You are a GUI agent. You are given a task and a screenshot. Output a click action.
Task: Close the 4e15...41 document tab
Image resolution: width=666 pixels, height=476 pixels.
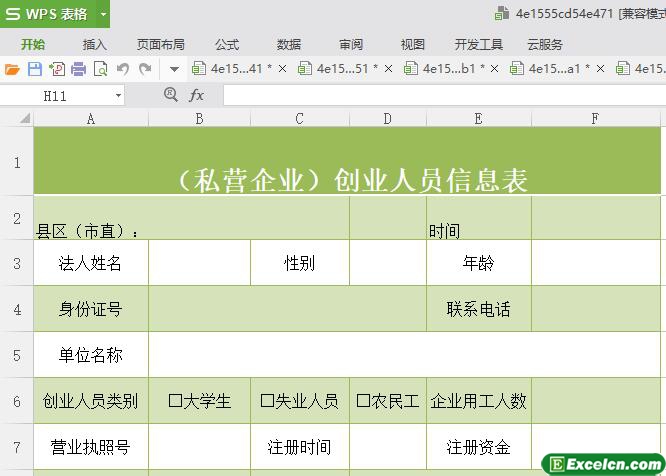282,69
